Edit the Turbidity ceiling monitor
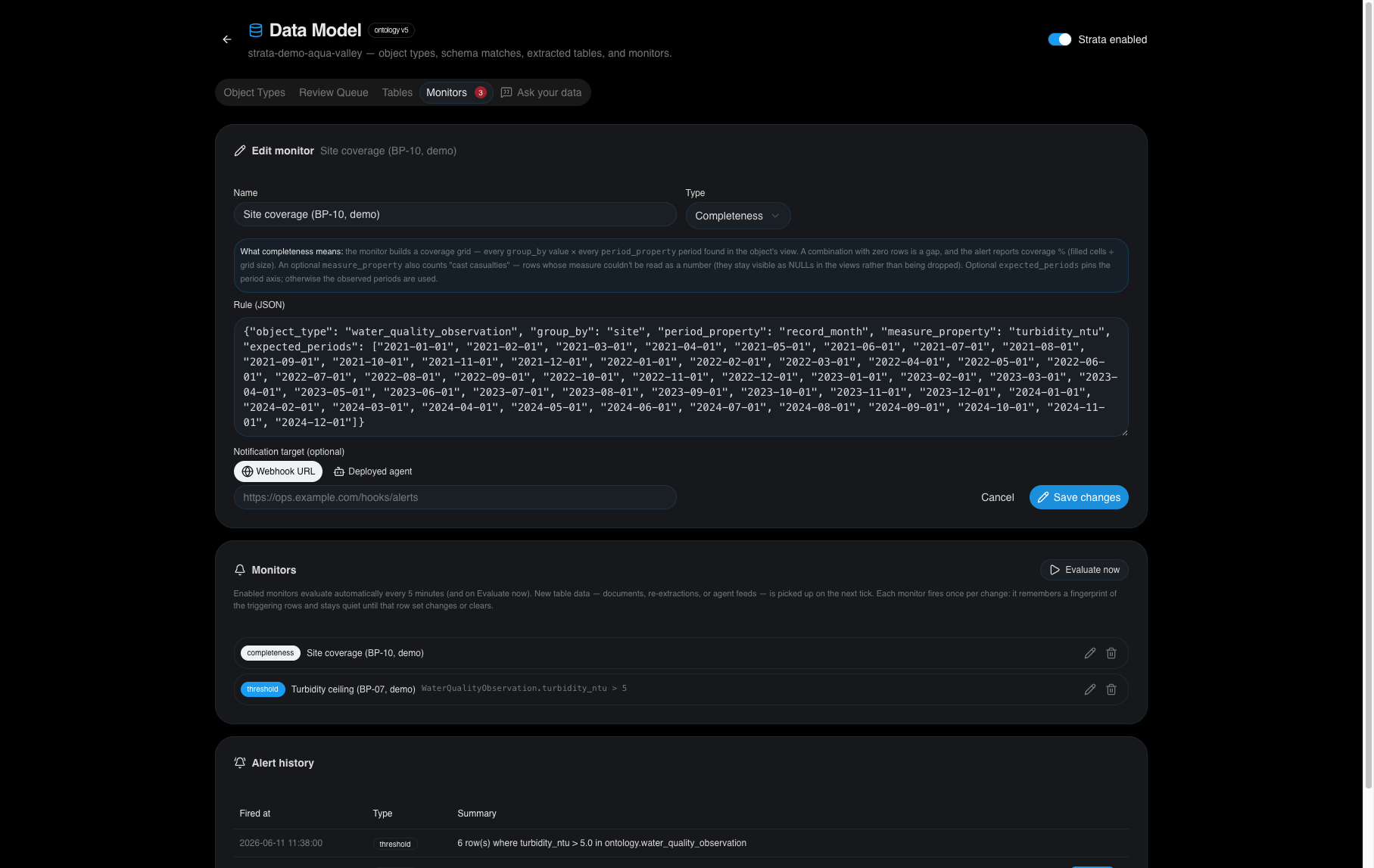This screenshot has width=1374, height=868. click(x=1090, y=689)
